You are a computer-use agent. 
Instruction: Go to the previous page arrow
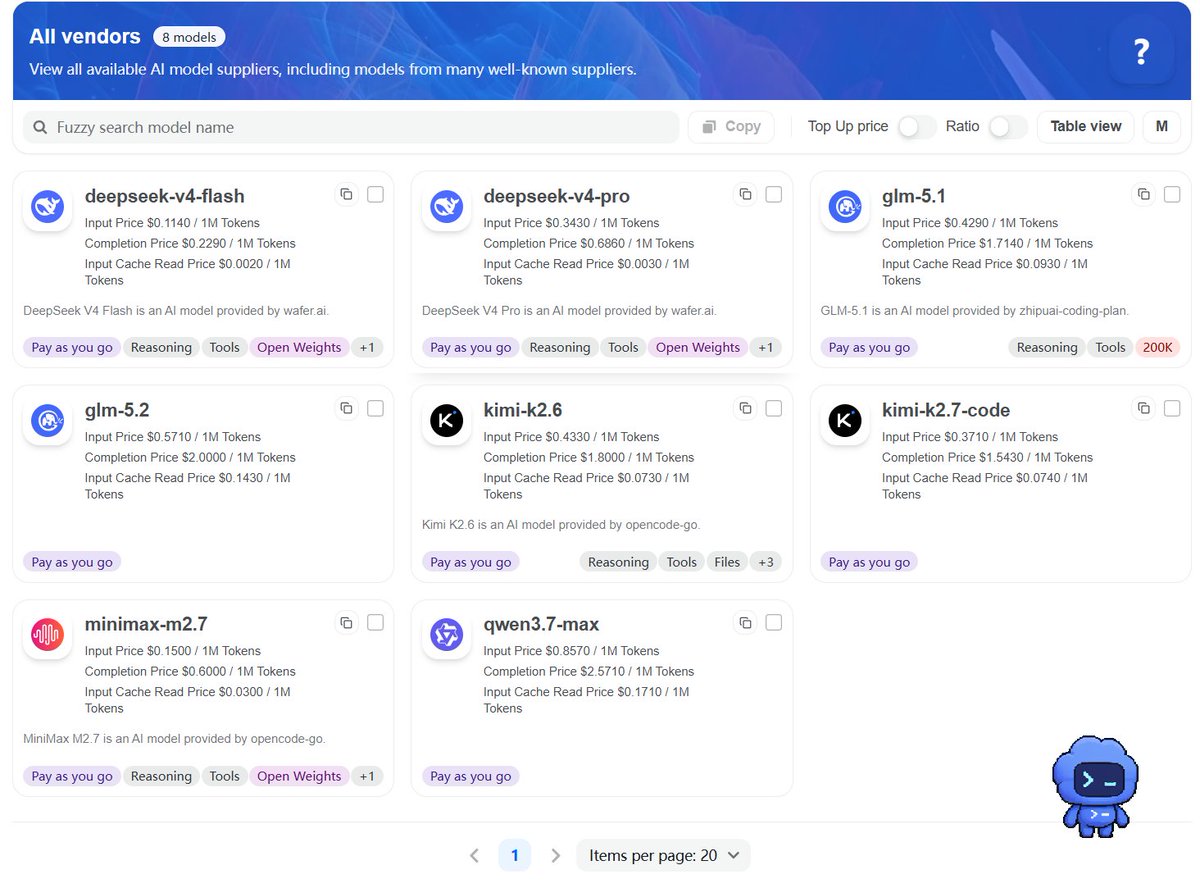[x=474, y=856]
